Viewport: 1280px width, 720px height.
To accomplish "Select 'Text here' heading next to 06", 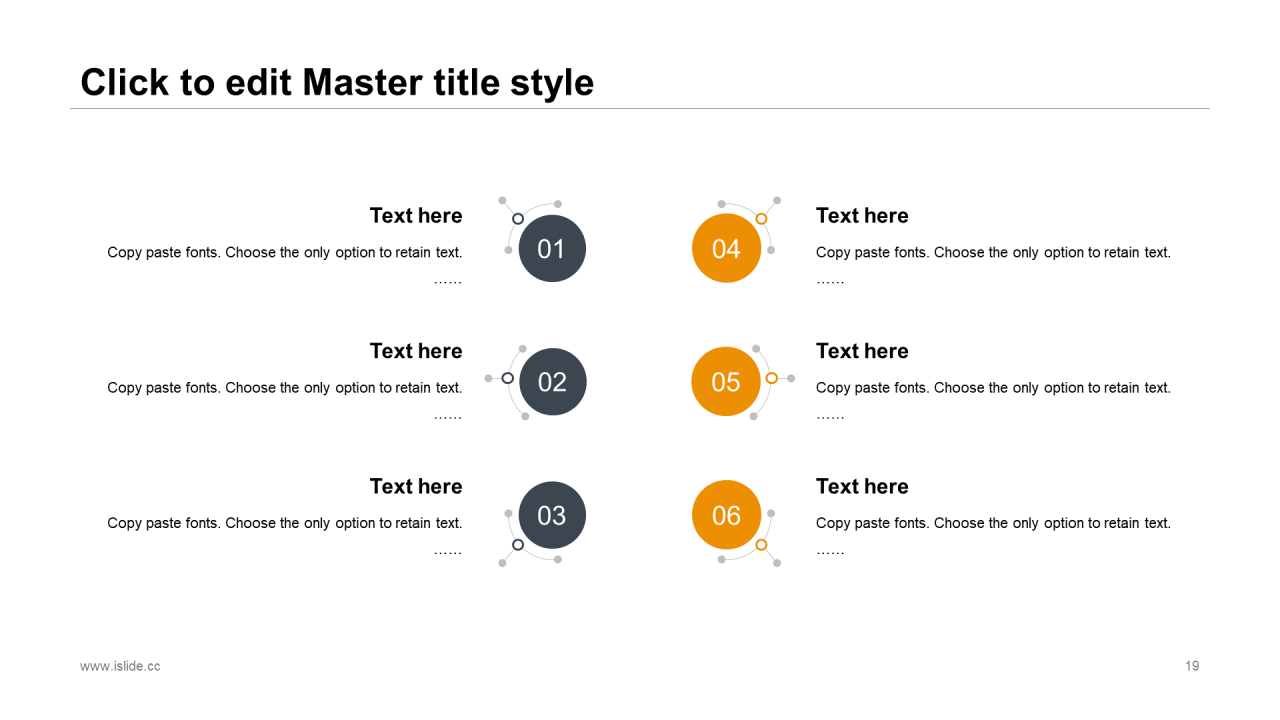I will pyautogui.click(x=862, y=486).
